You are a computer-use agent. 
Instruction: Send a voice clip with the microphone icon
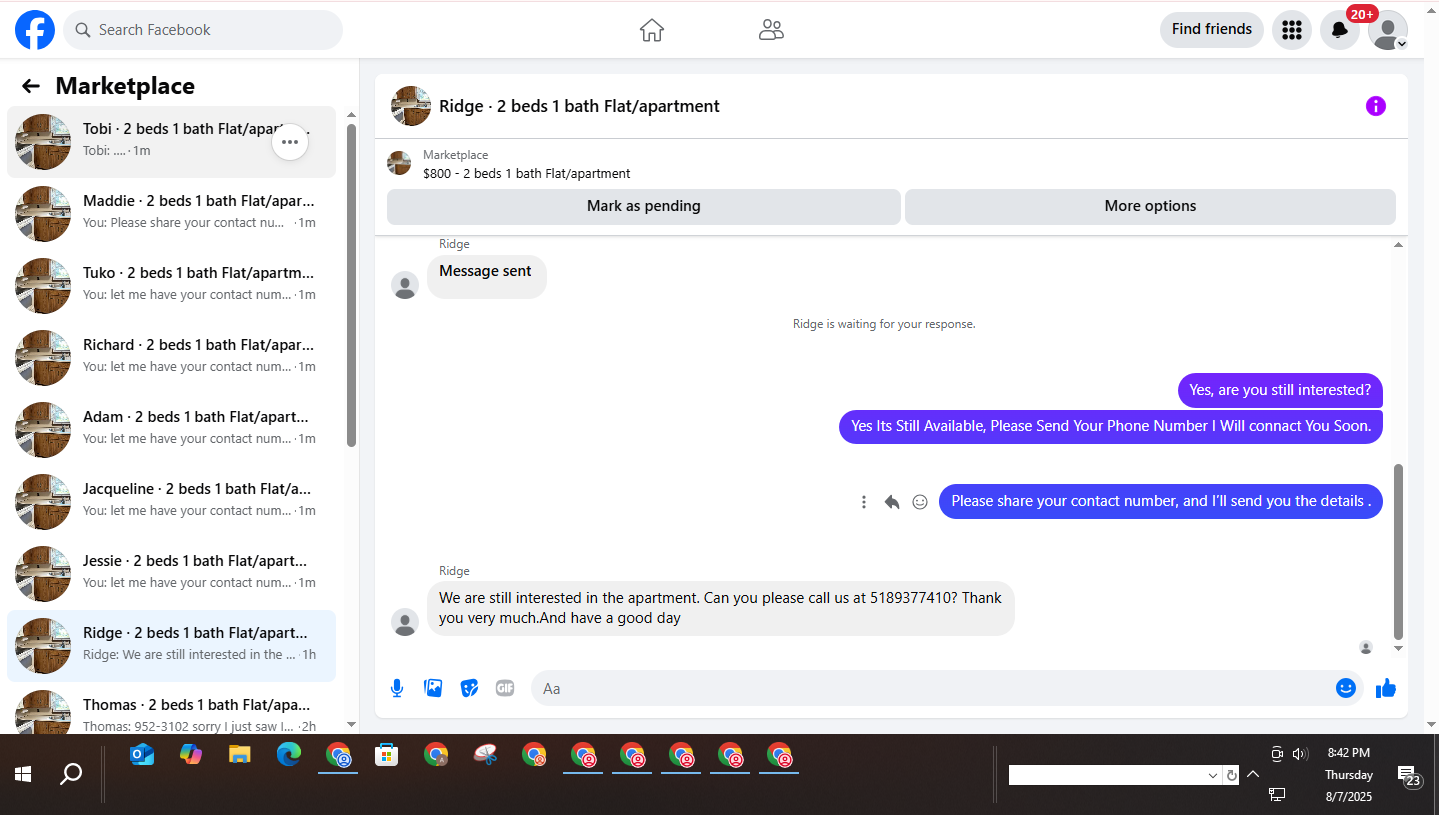[x=397, y=688]
